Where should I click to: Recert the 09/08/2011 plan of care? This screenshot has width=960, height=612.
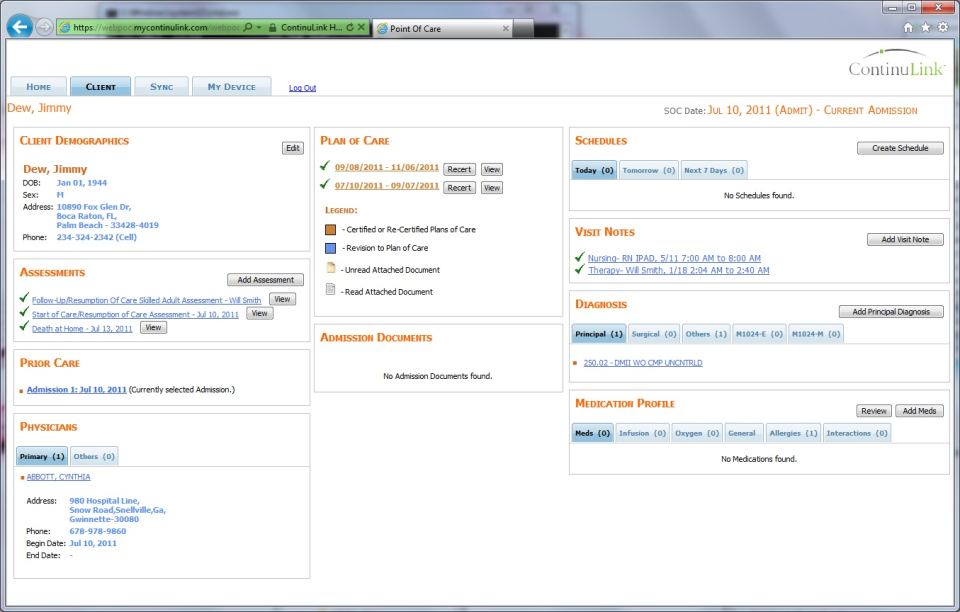pyautogui.click(x=459, y=170)
